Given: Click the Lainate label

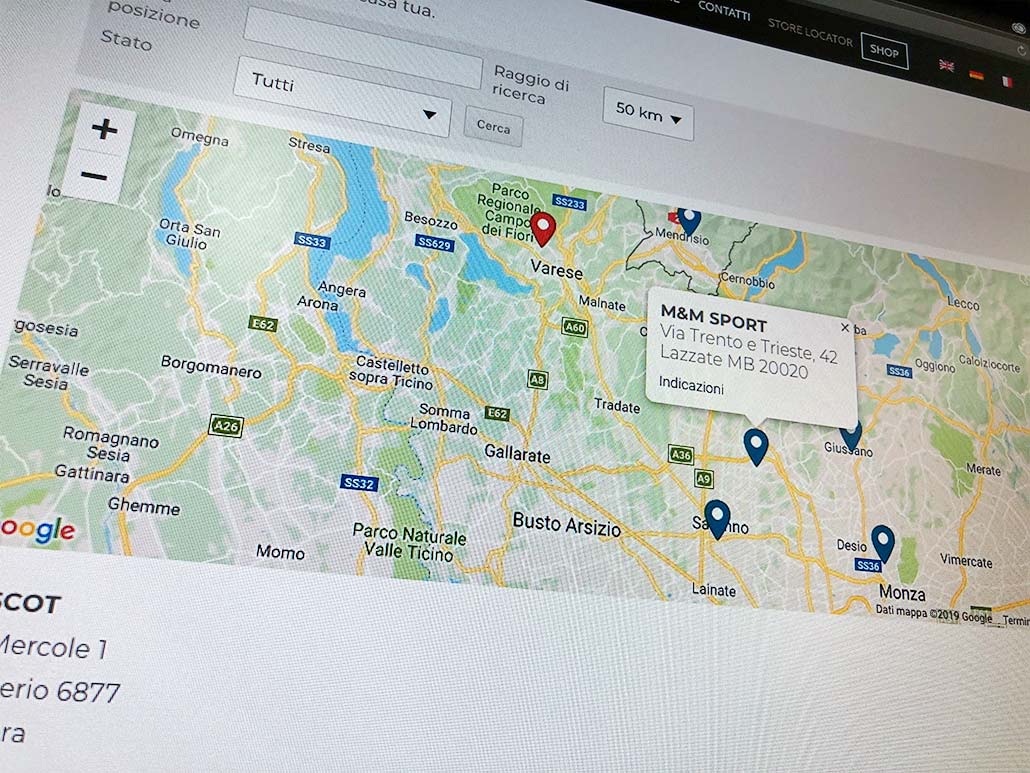Looking at the screenshot, I should point(713,590).
